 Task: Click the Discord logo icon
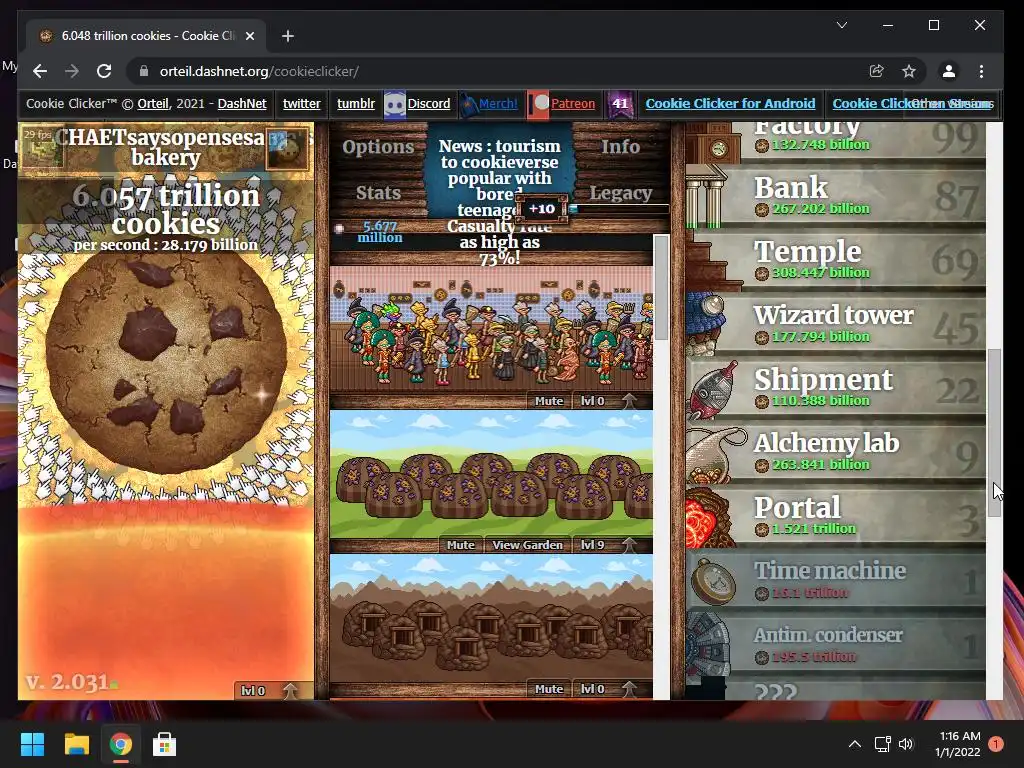394,104
